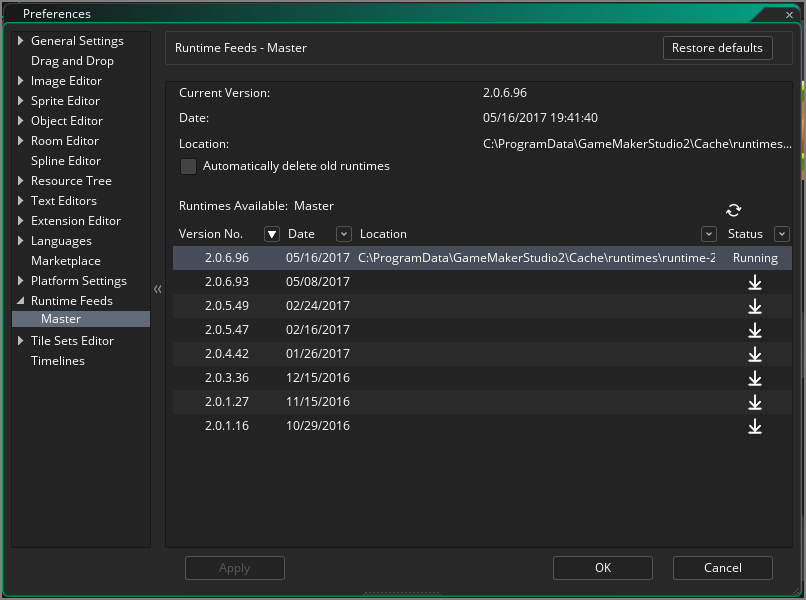This screenshot has height=600, width=806.
Task: Expand the Image Editor tree node
Action: click(21, 81)
